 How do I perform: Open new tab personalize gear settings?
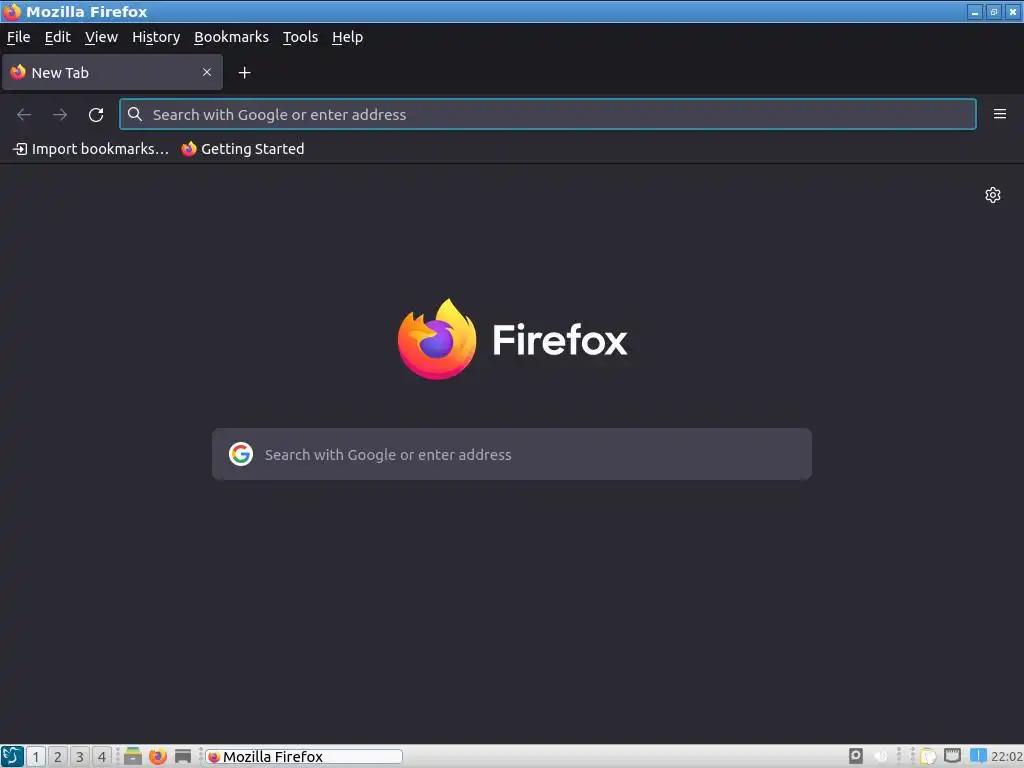click(x=993, y=195)
